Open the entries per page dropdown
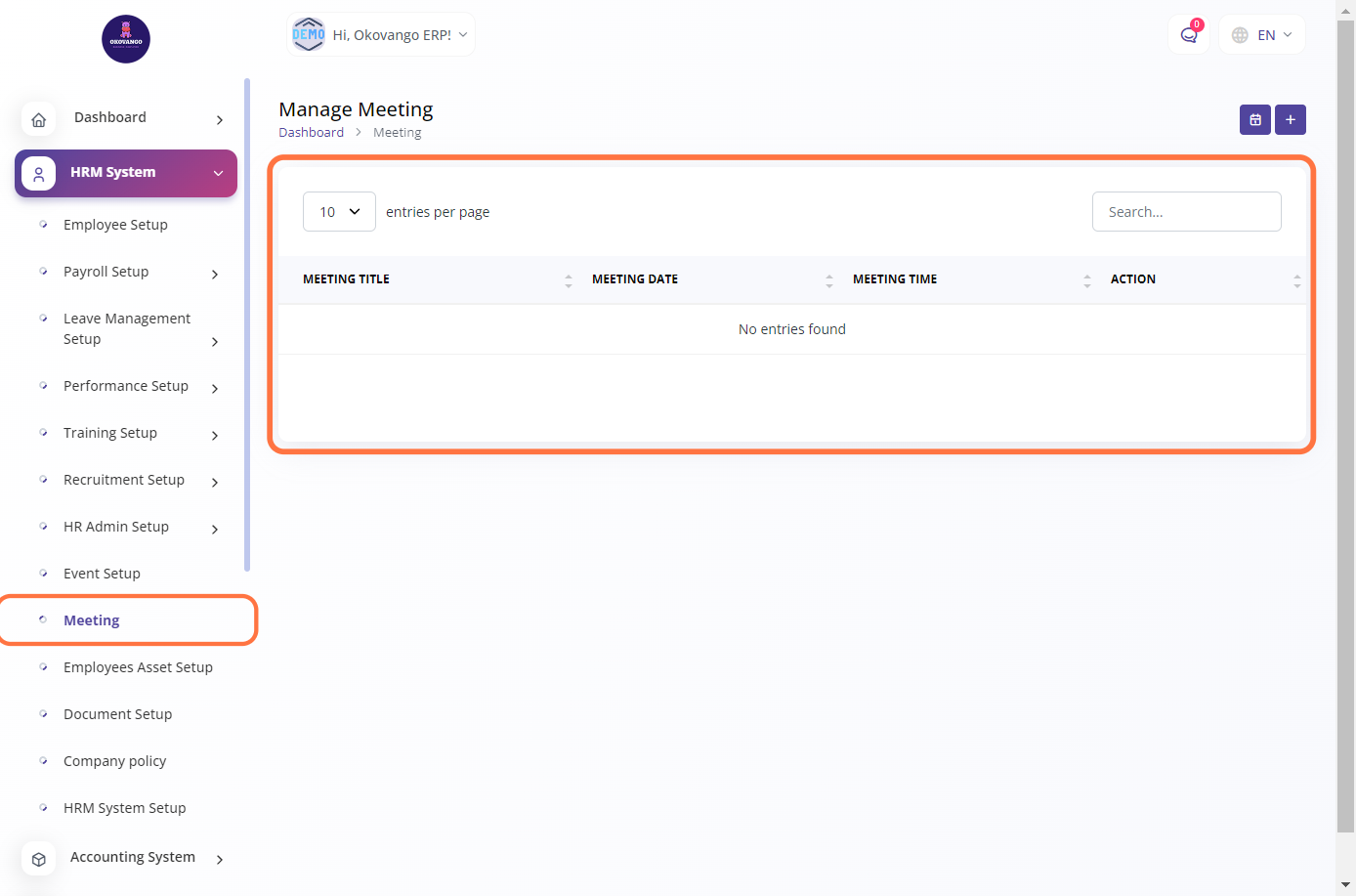The width and height of the screenshot is (1356, 896). pyautogui.click(x=339, y=212)
